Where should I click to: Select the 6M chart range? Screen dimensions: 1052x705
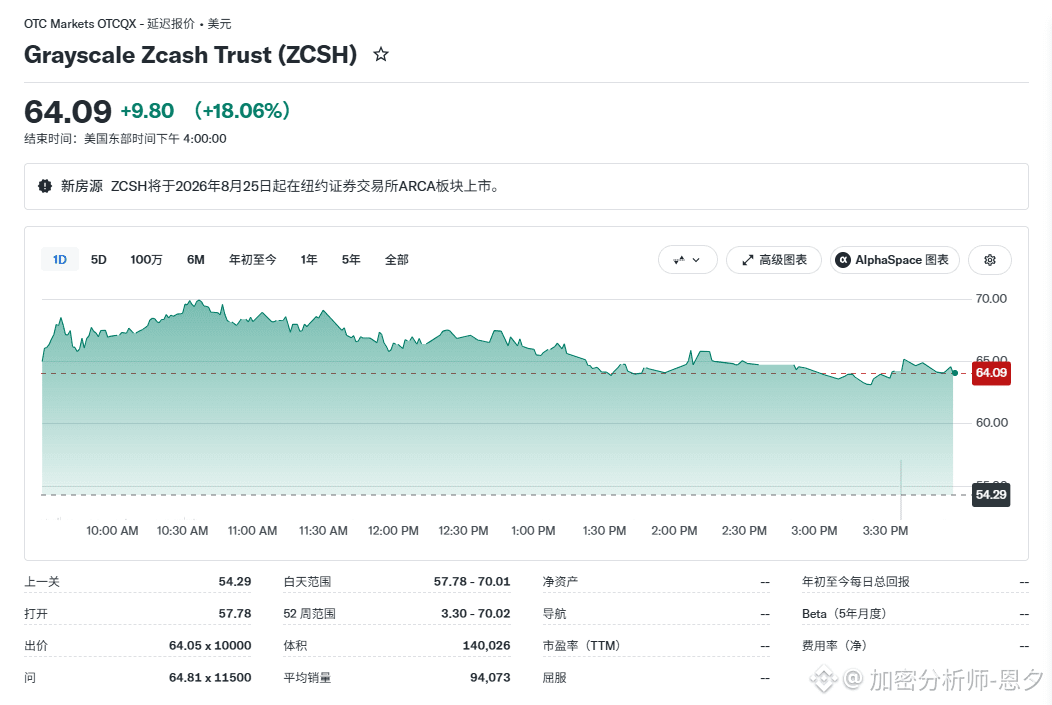(196, 260)
